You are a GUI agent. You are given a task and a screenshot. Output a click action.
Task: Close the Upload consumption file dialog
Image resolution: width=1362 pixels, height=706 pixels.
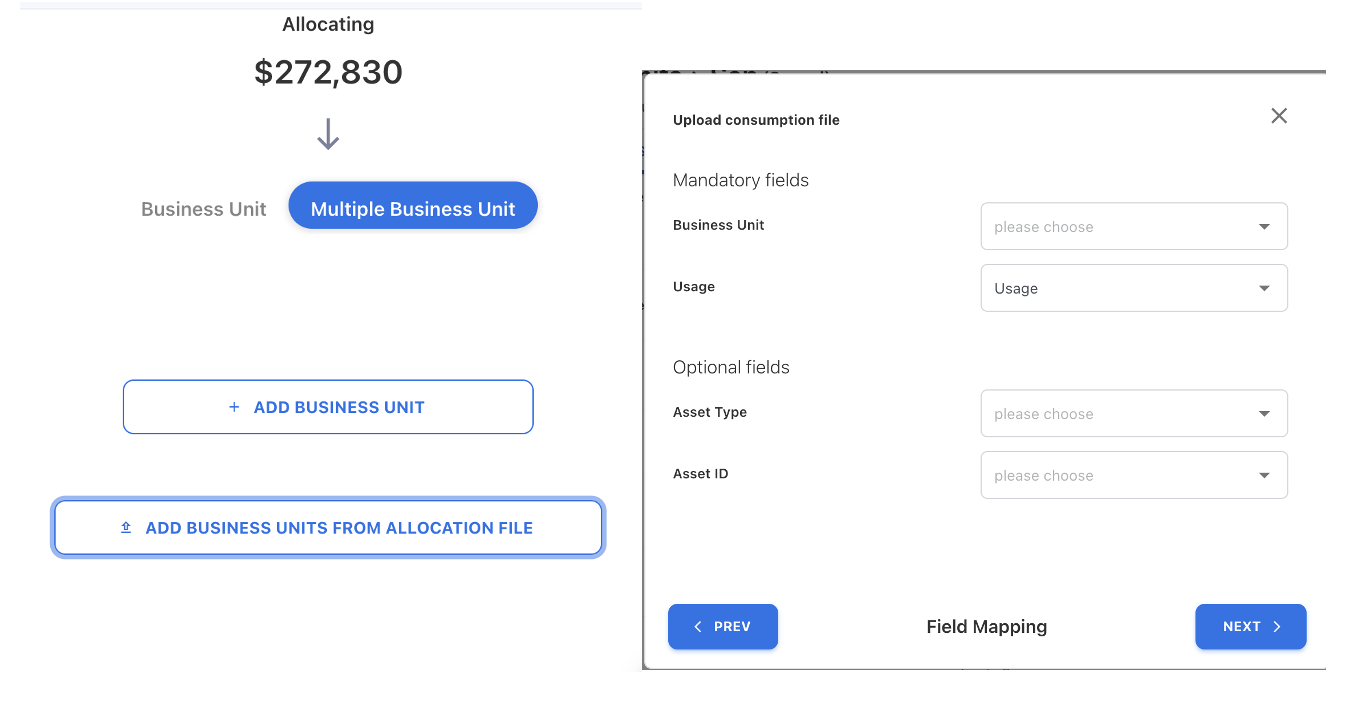coord(1278,116)
